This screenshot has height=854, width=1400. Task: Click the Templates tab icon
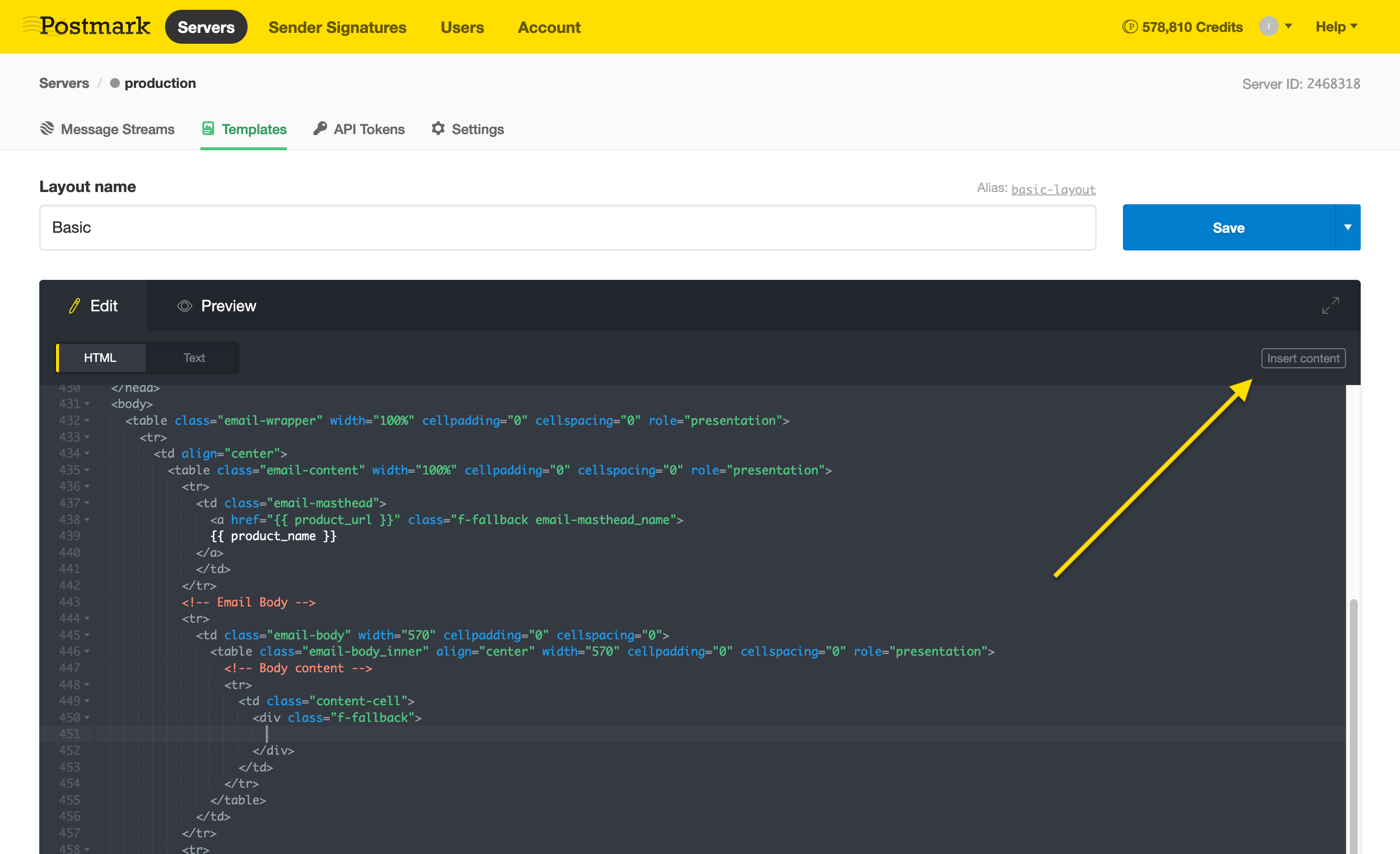point(208,128)
